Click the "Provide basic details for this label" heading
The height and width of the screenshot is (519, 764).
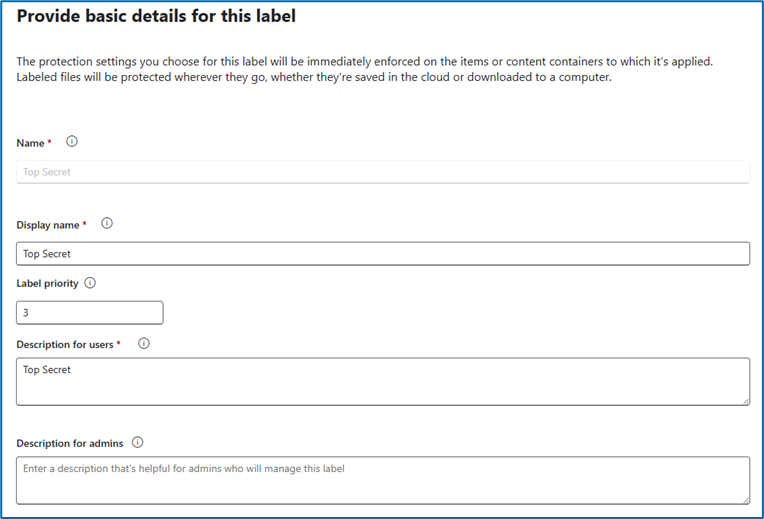[x=156, y=17]
